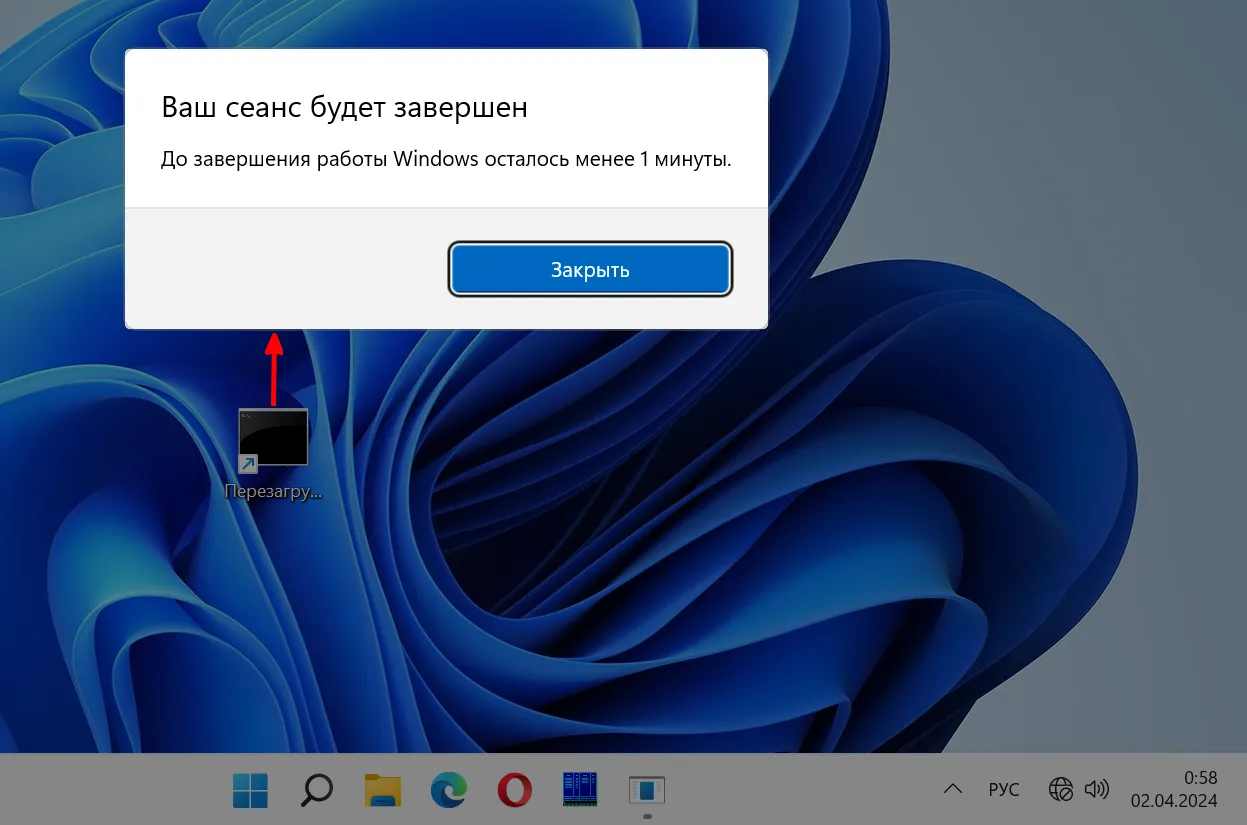
Task: Open the РУС input language switcher
Action: click(1003, 789)
